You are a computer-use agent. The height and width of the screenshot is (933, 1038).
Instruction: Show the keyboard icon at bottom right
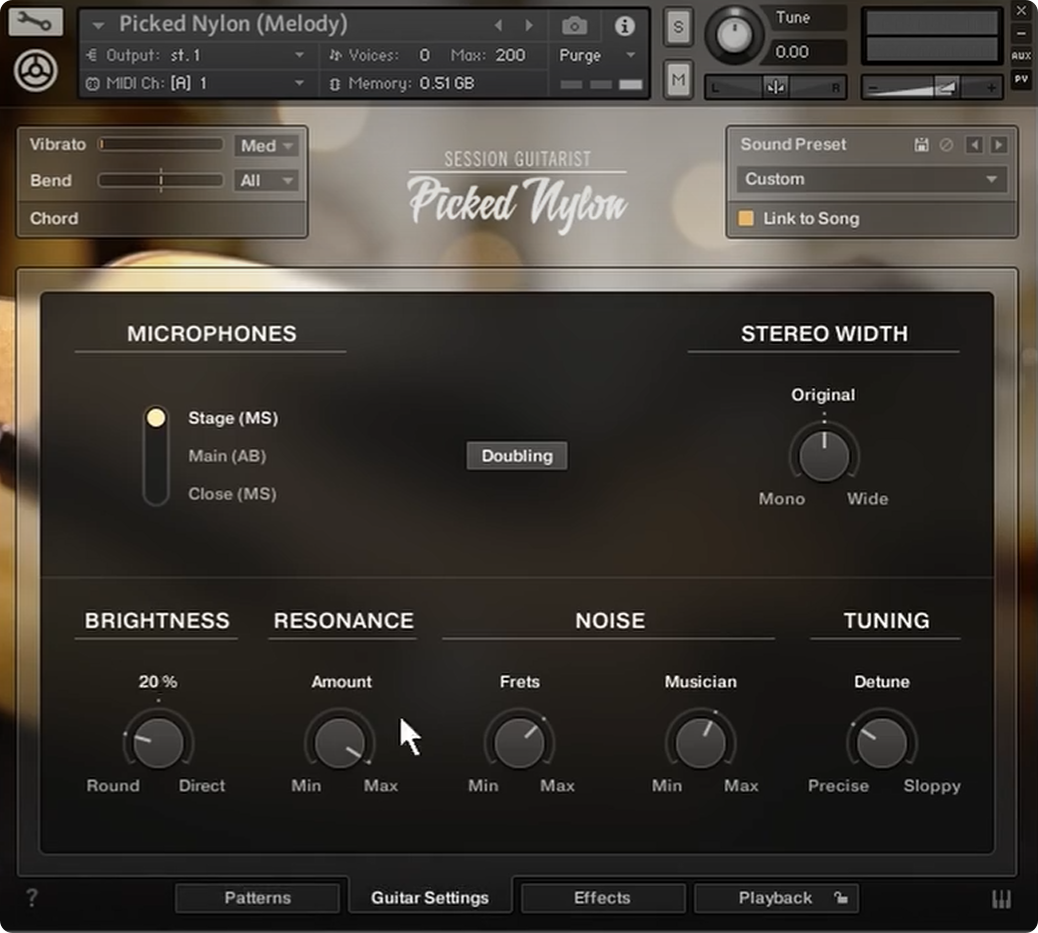(1001, 899)
